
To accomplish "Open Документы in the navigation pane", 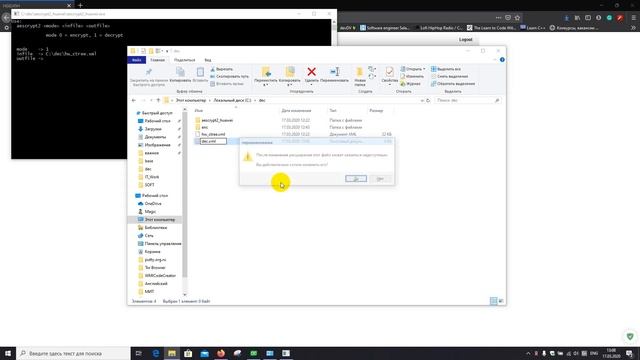I will click(155, 137).
